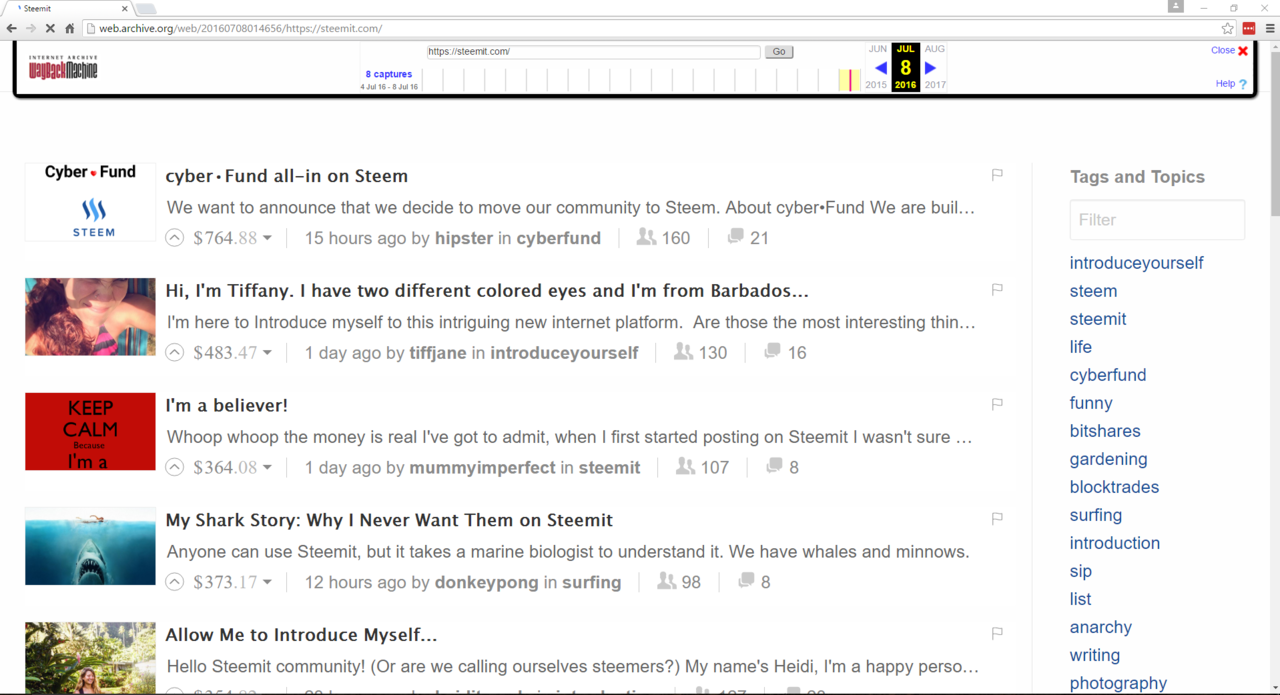Select the bitshares tag in sidebar
The image size is (1280, 695).
coord(1105,431)
